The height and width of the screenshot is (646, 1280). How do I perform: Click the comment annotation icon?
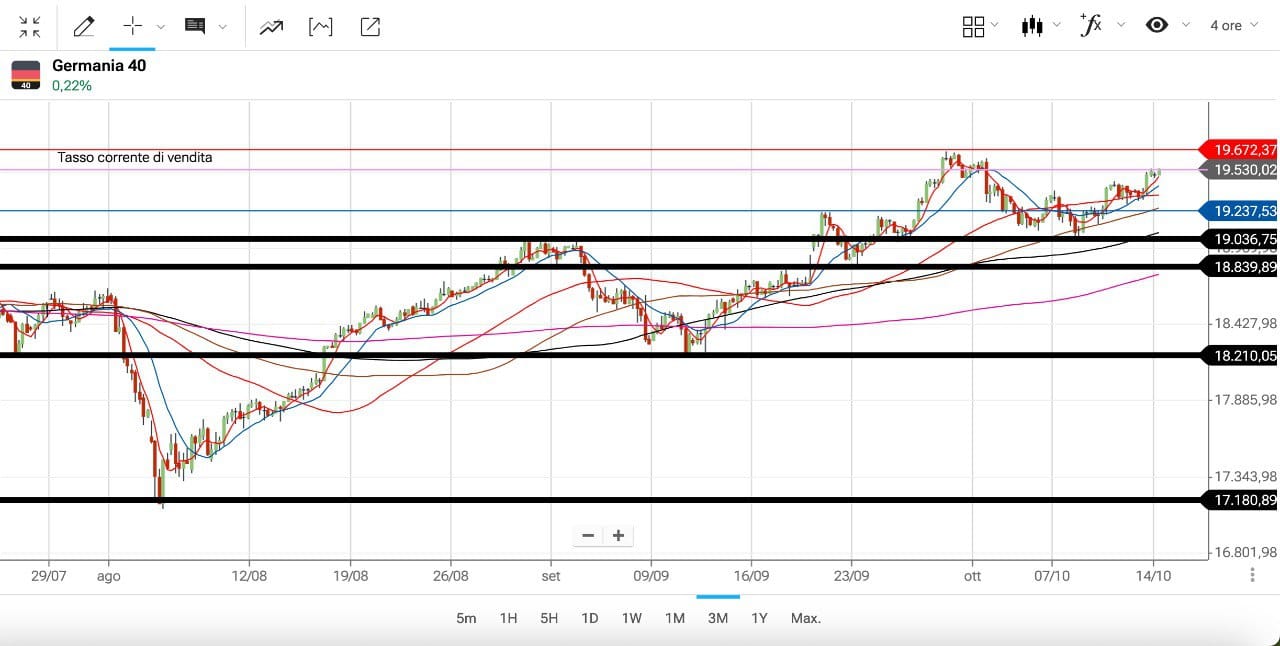click(x=195, y=26)
